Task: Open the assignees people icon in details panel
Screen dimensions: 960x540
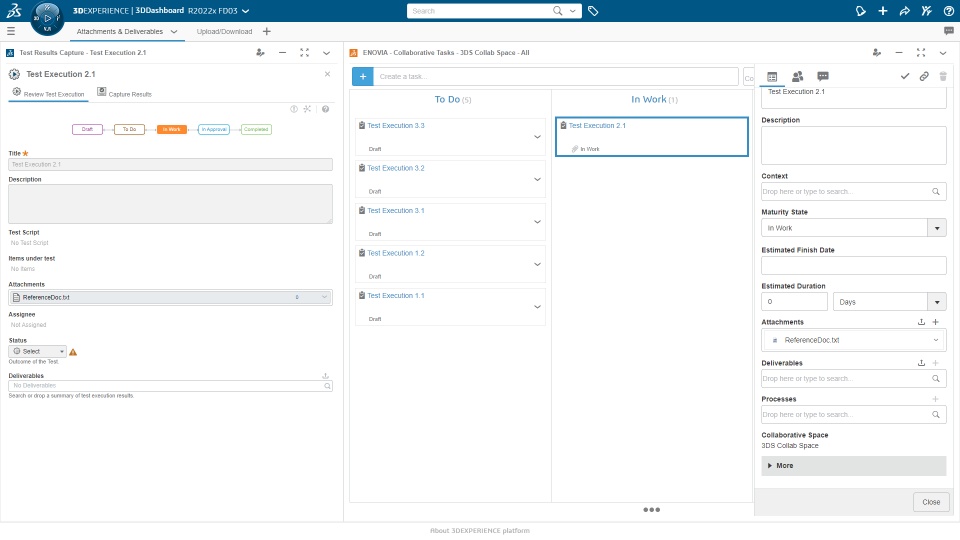Action: point(797,77)
